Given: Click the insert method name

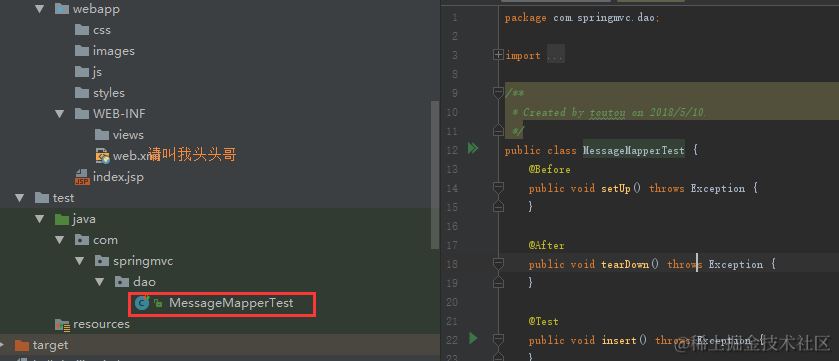Looking at the screenshot, I should coord(619,340).
